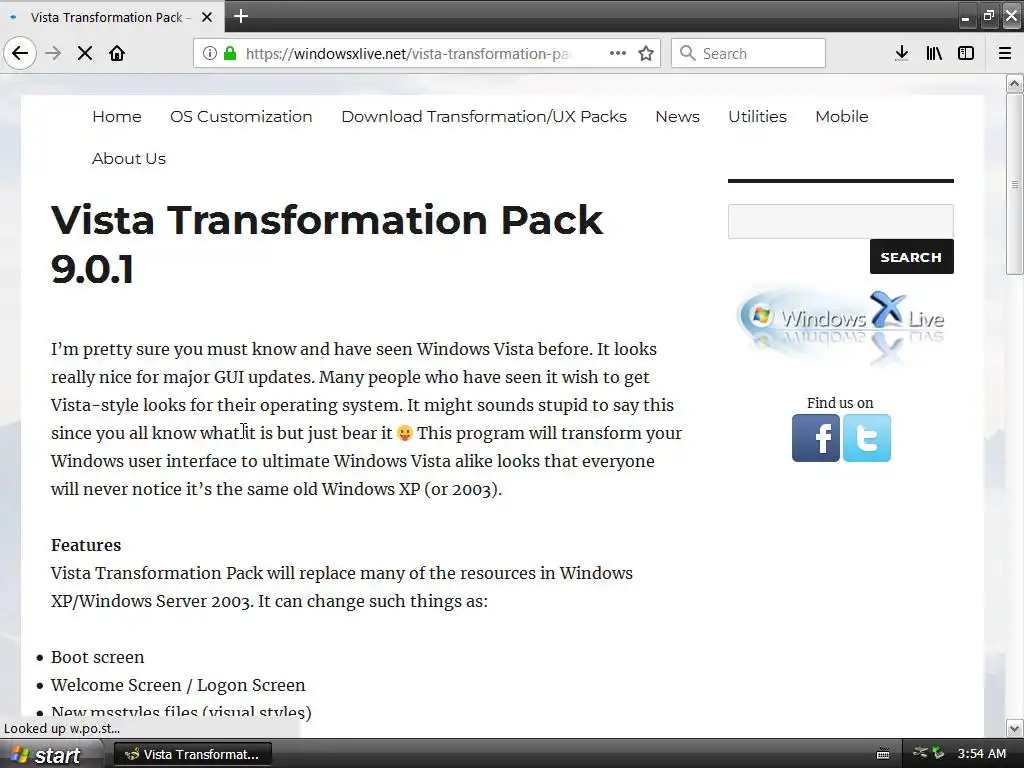
Task: Open page actions three-dots menu
Action: tap(617, 54)
